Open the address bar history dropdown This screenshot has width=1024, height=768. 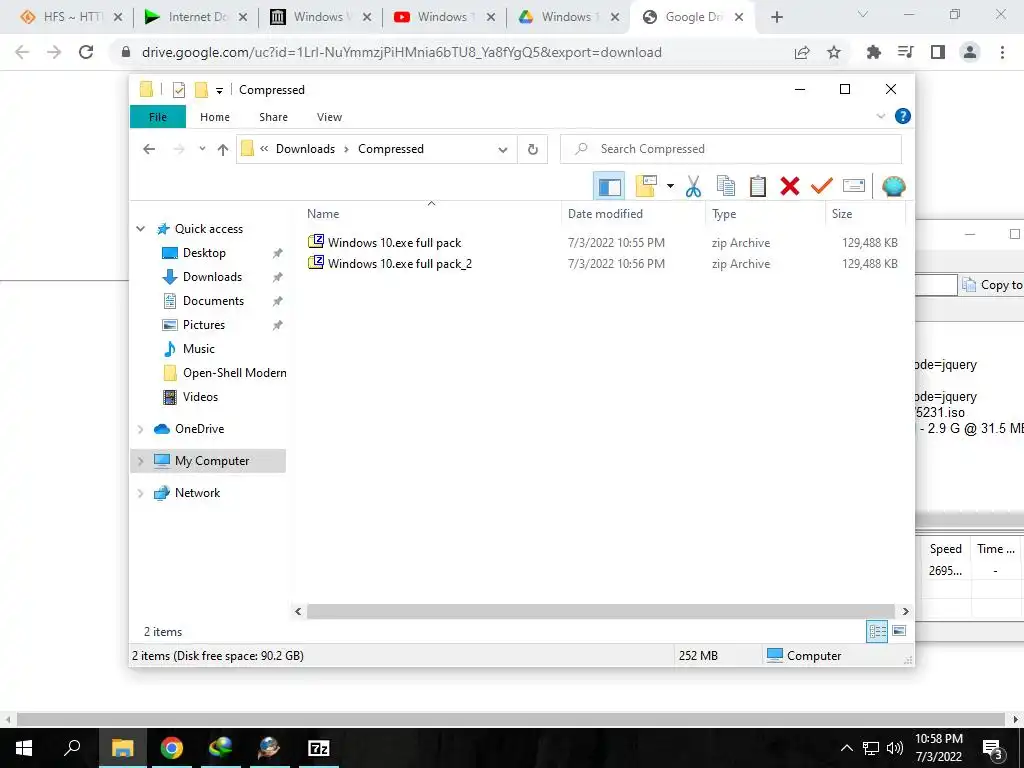tap(503, 150)
